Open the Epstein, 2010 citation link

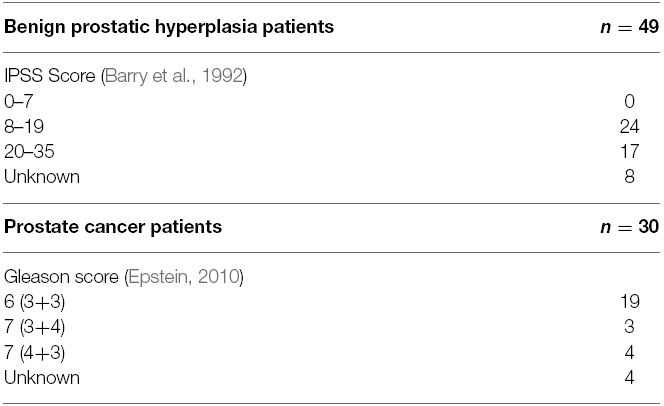184,277
